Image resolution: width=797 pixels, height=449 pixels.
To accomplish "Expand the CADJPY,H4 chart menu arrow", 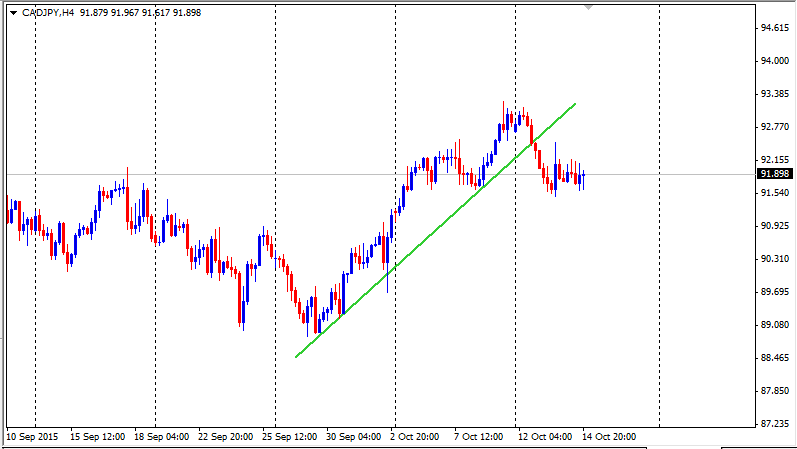I will pos(14,13).
